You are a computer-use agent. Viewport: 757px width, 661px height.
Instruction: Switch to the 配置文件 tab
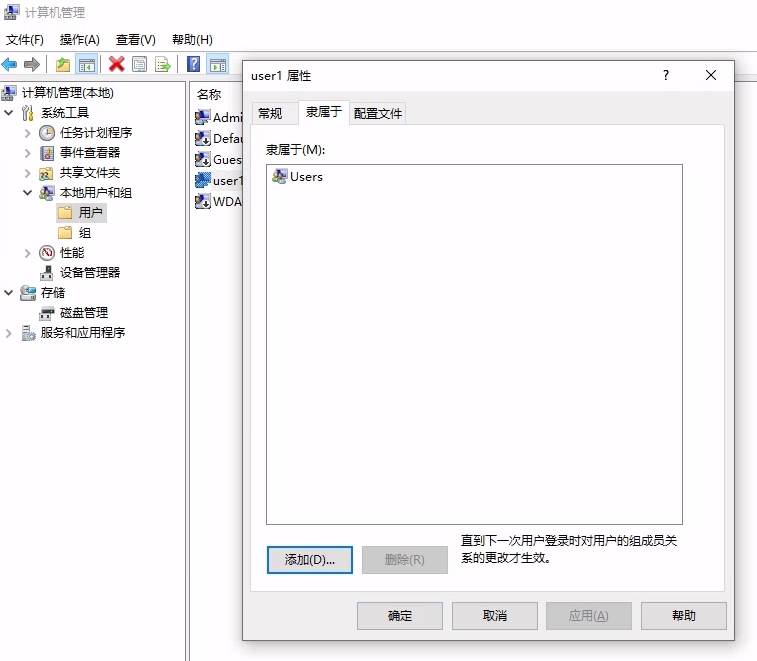point(378,114)
